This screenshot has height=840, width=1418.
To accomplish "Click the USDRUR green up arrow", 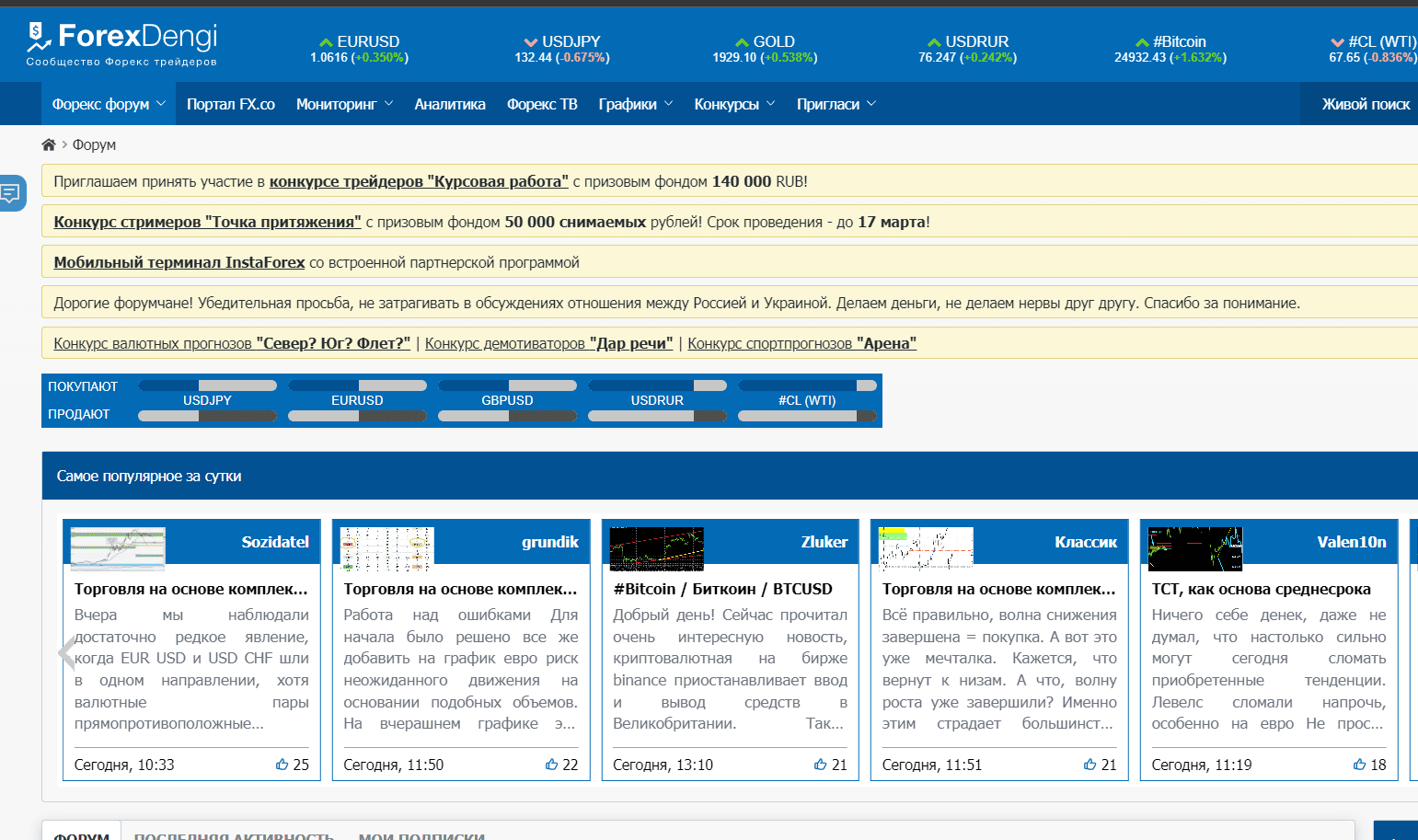I will [934, 42].
